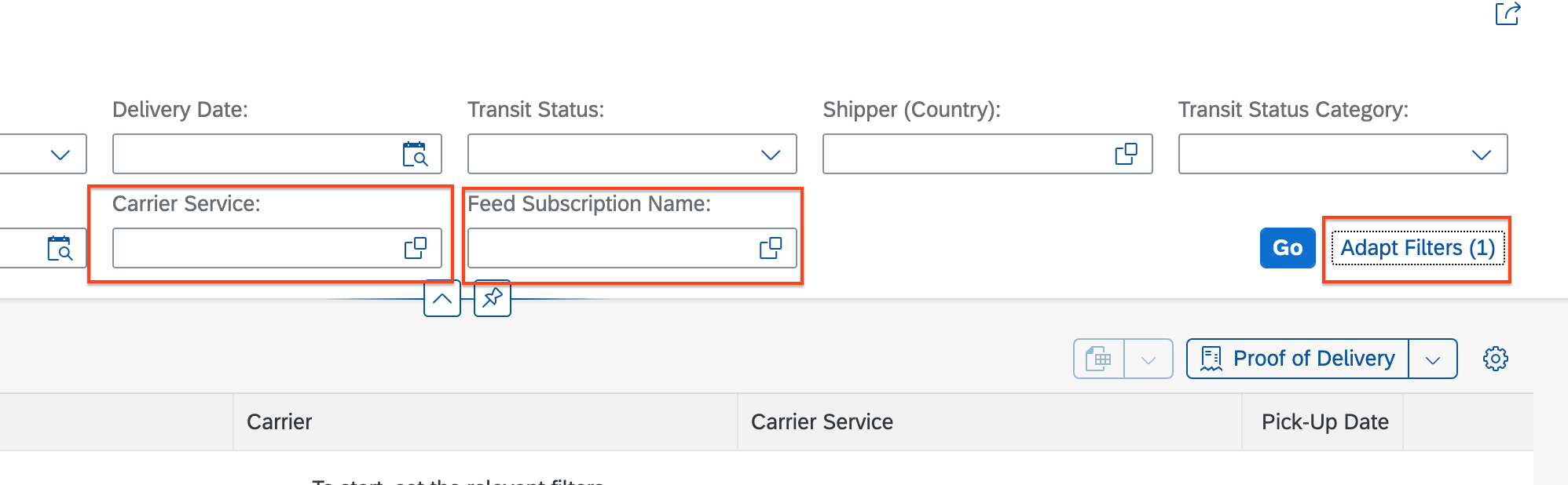Pin the filter header with pushpin icon
The height and width of the screenshot is (485, 1568).
[x=493, y=298]
